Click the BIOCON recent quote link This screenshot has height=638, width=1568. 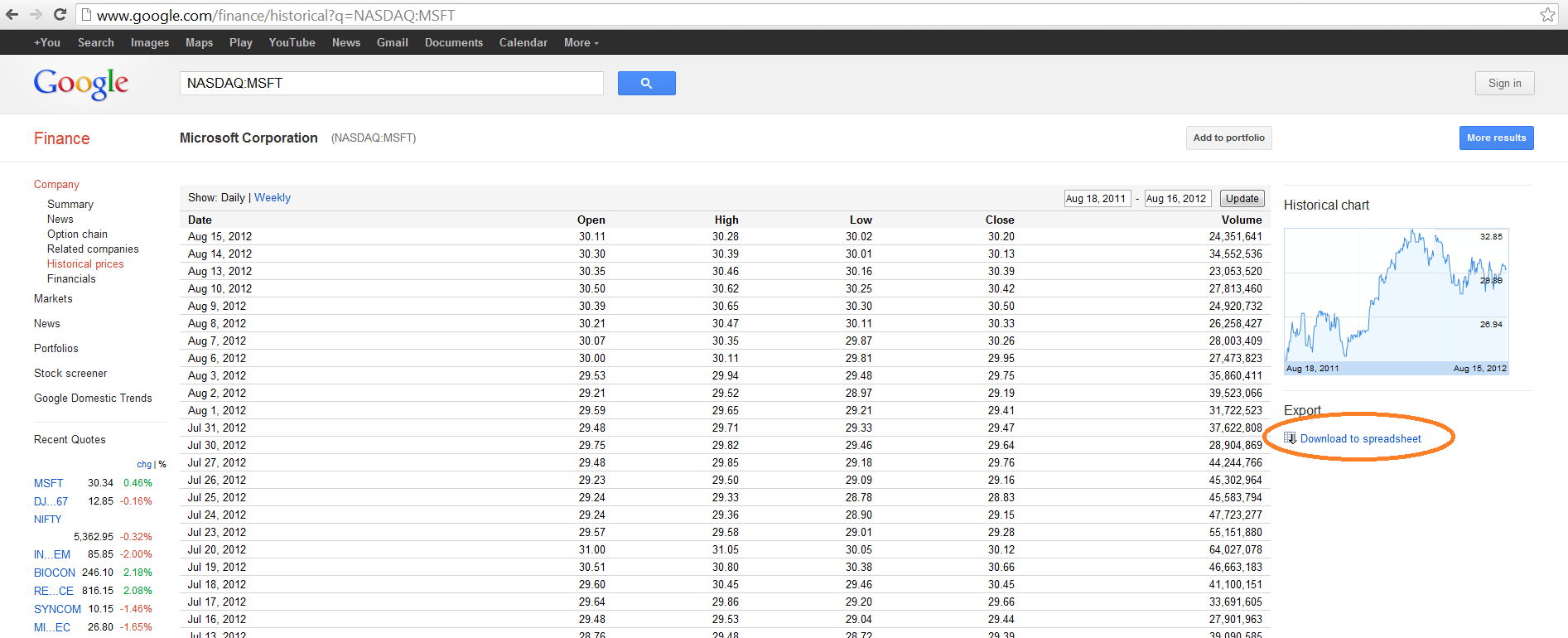(55, 573)
